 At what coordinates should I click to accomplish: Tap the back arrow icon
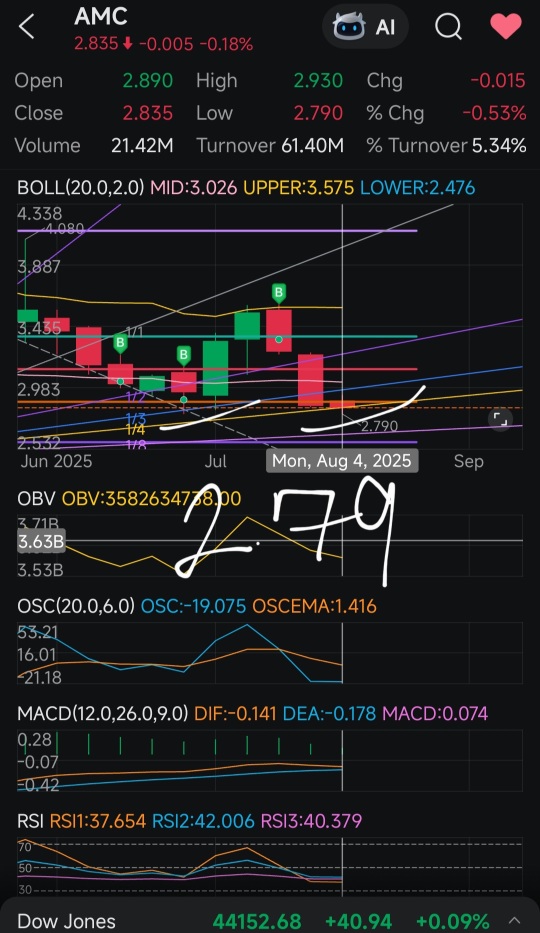pos(27,27)
